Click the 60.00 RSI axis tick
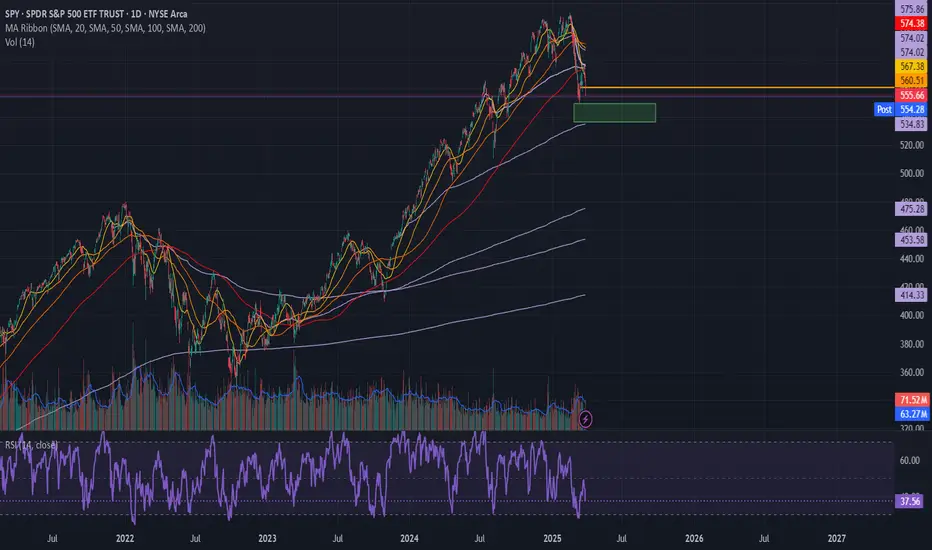The width and height of the screenshot is (932, 550). point(909,460)
